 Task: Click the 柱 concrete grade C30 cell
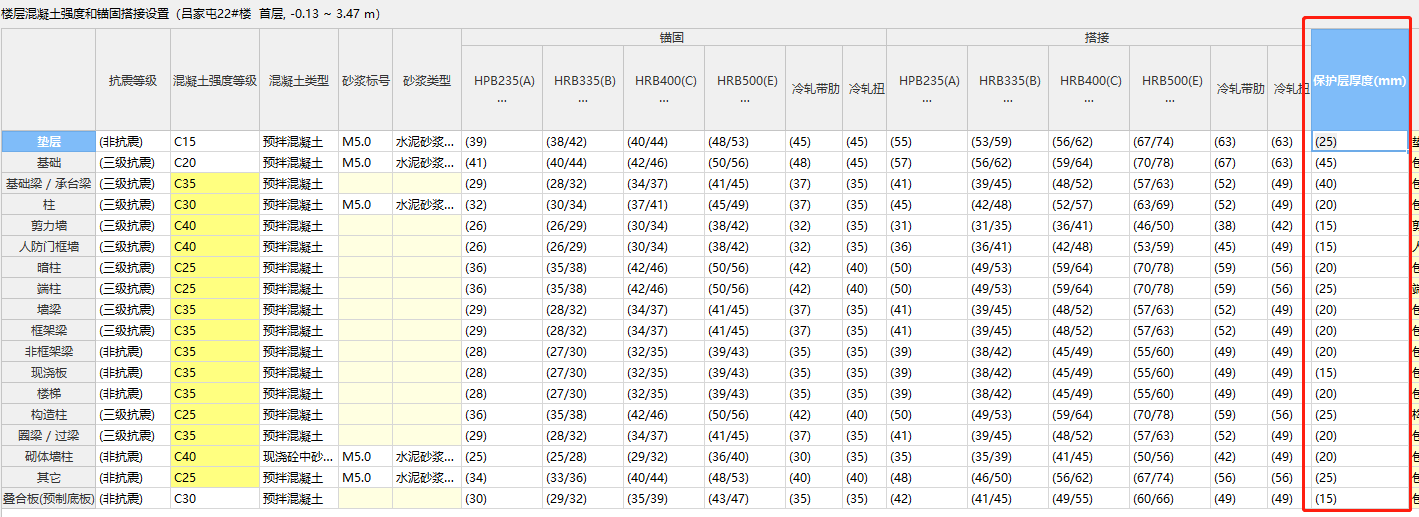215,204
